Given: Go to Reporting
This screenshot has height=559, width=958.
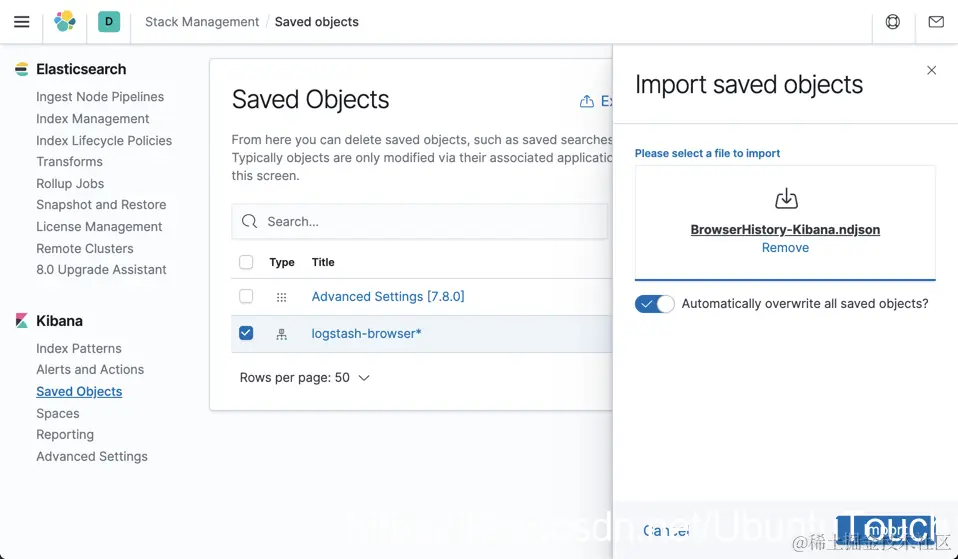Looking at the screenshot, I should 65,434.
